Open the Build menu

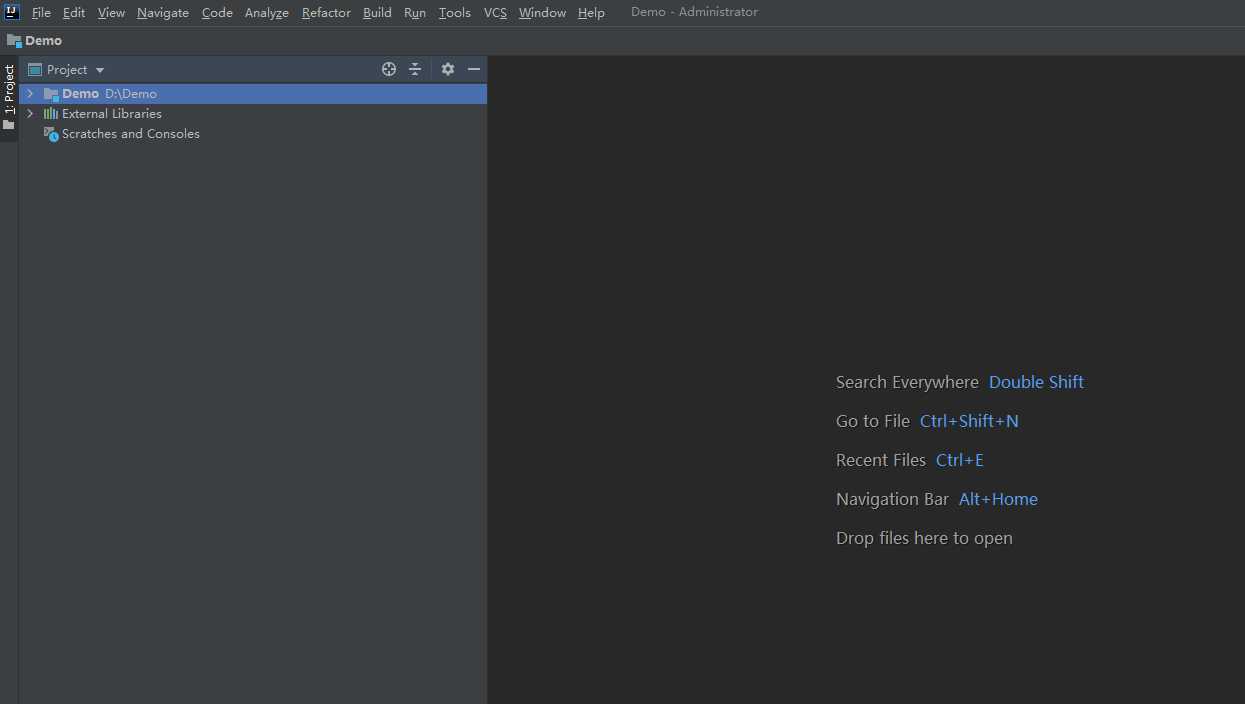377,13
